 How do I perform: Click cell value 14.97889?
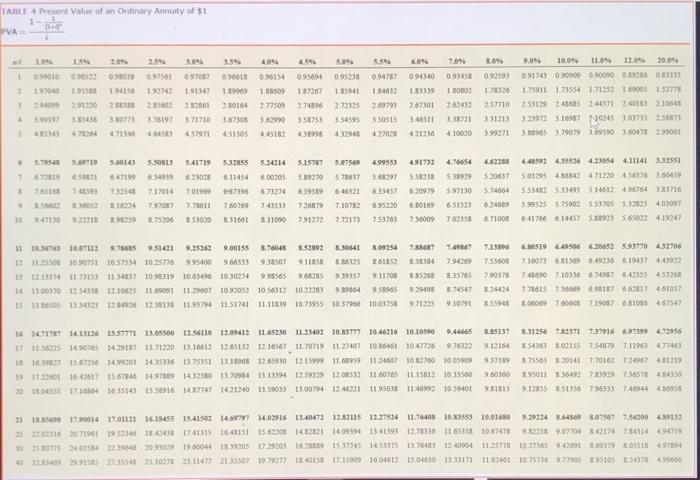pos(159,376)
